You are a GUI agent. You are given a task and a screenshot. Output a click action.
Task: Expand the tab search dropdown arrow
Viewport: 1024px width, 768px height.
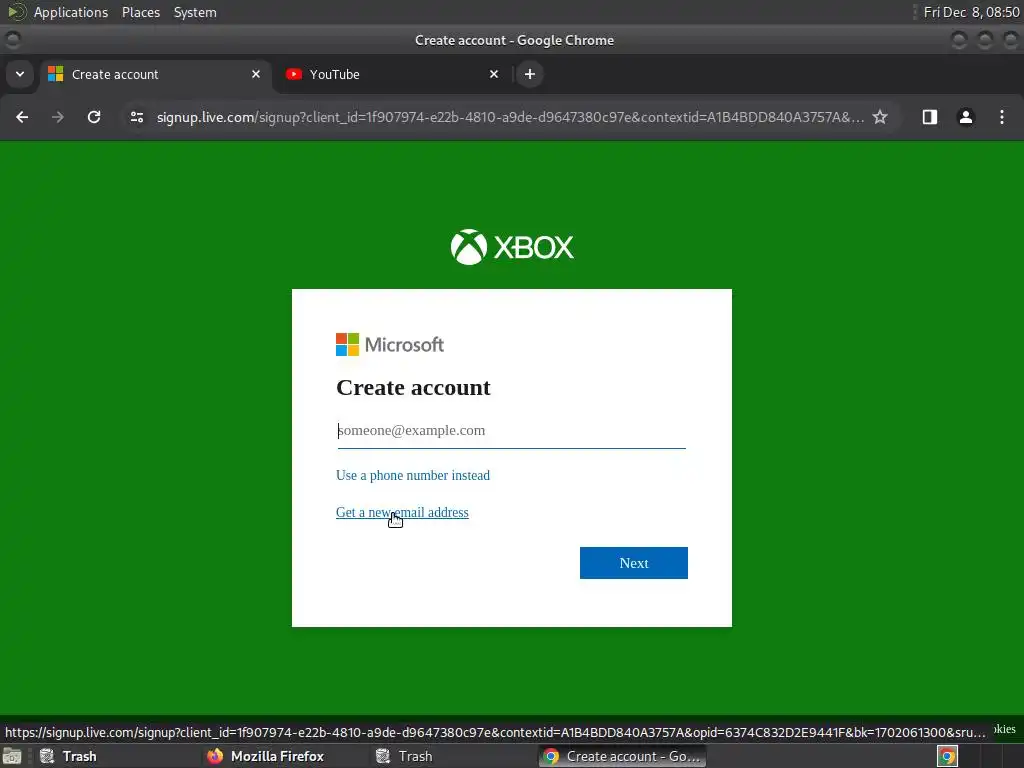(20, 74)
